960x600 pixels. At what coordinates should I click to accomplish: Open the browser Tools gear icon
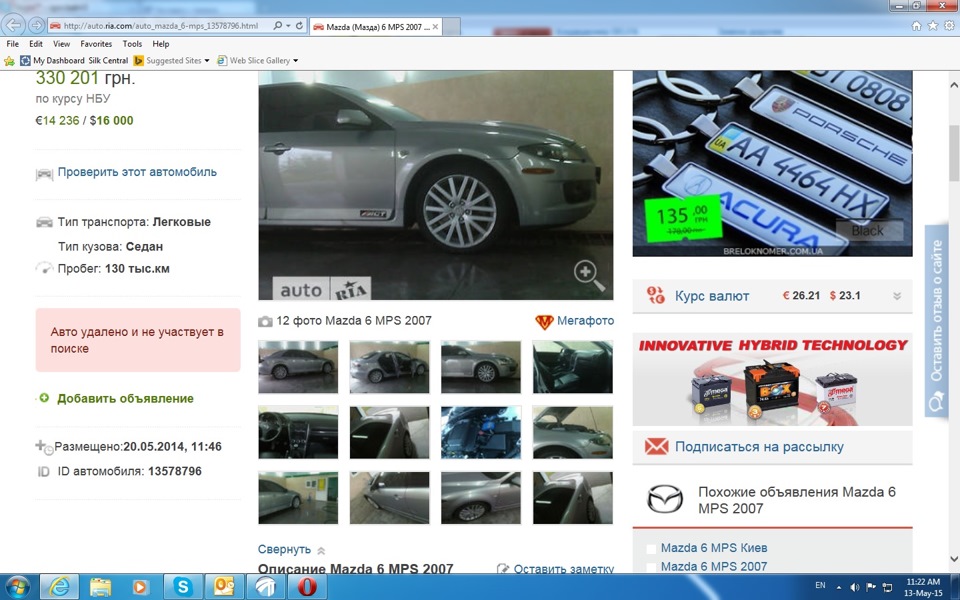(x=949, y=26)
